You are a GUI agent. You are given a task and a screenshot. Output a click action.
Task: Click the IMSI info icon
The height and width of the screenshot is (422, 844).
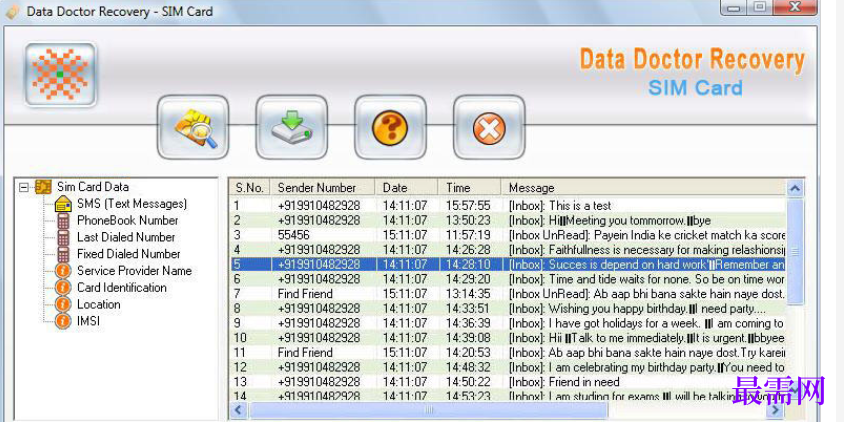(63, 321)
